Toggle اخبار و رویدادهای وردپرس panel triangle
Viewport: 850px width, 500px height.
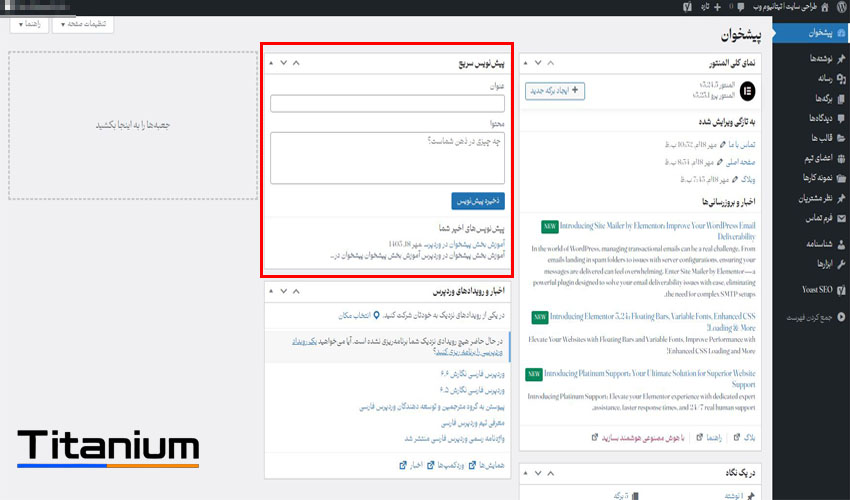click(x=271, y=291)
